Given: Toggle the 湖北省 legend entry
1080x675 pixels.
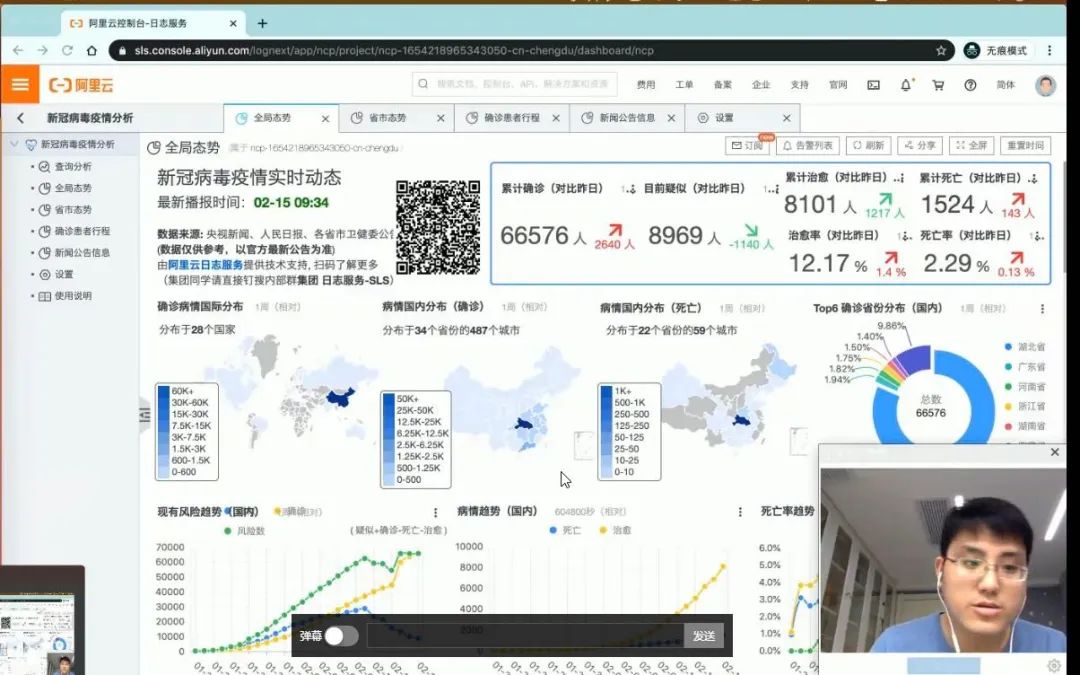Looking at the screenshot, I should [1024, 347].
